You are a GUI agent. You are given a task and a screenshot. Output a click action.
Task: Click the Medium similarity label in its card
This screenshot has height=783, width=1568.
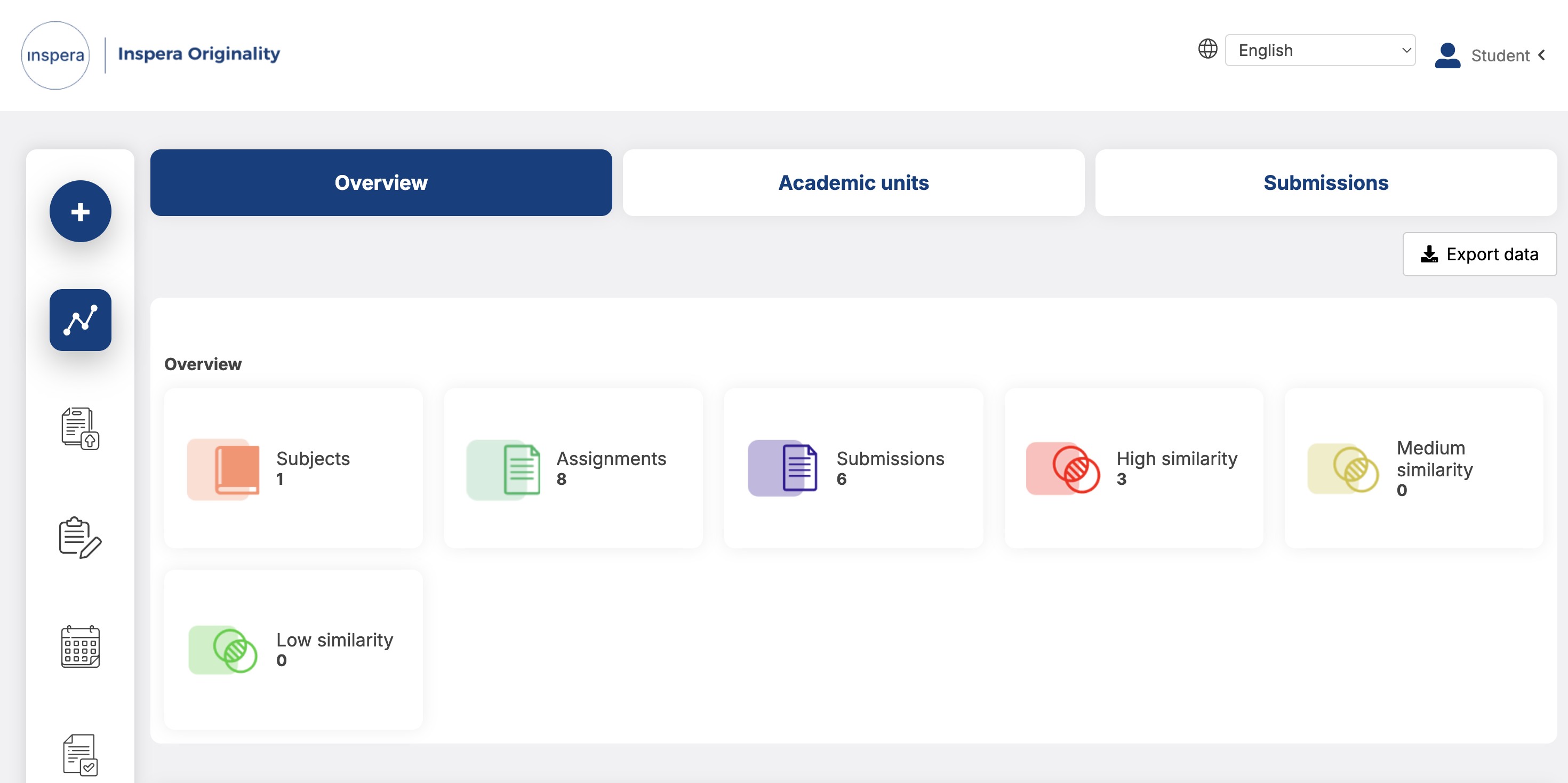[1434, 459]
